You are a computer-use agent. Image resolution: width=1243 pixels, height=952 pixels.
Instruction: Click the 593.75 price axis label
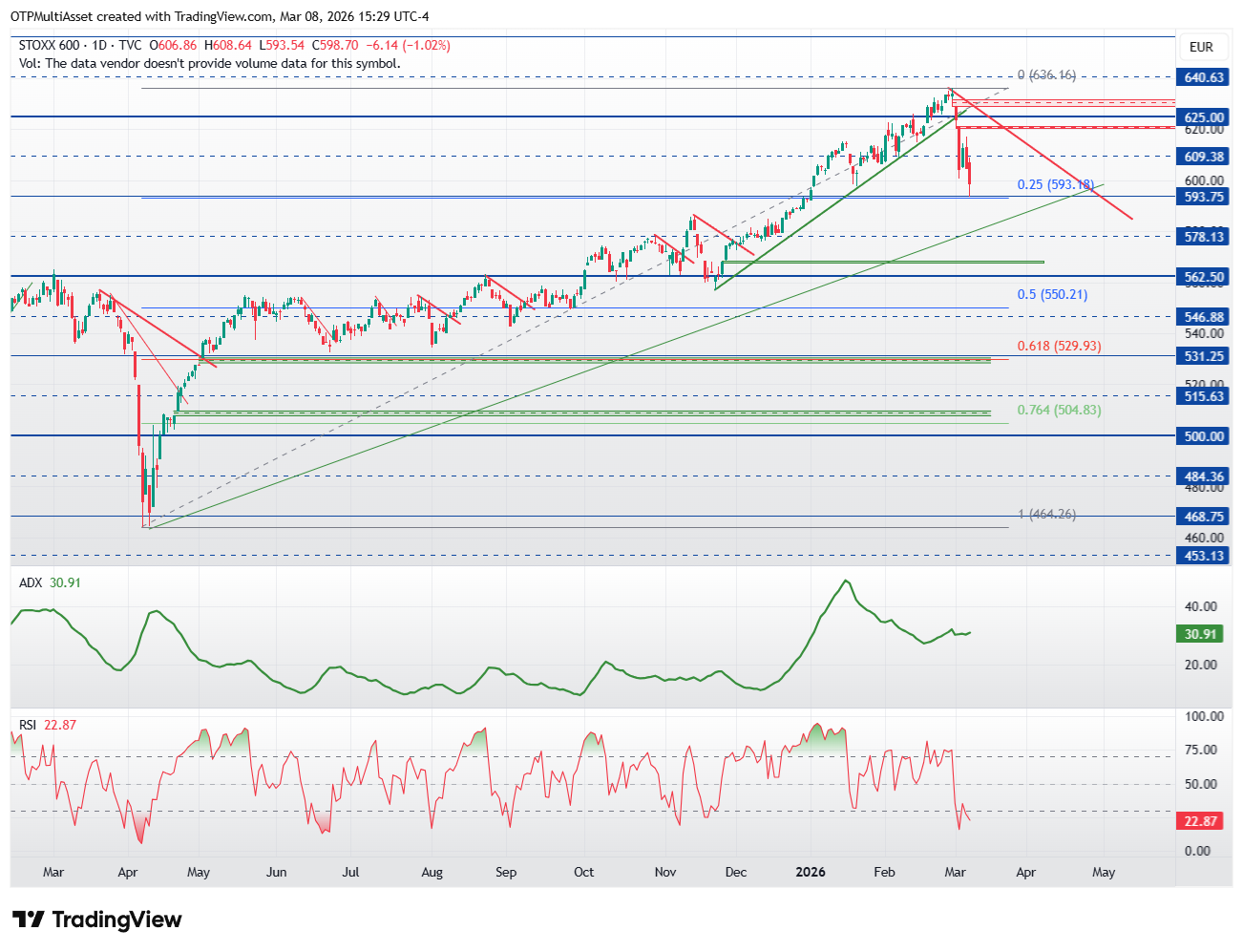click(x=1204, y=197)
